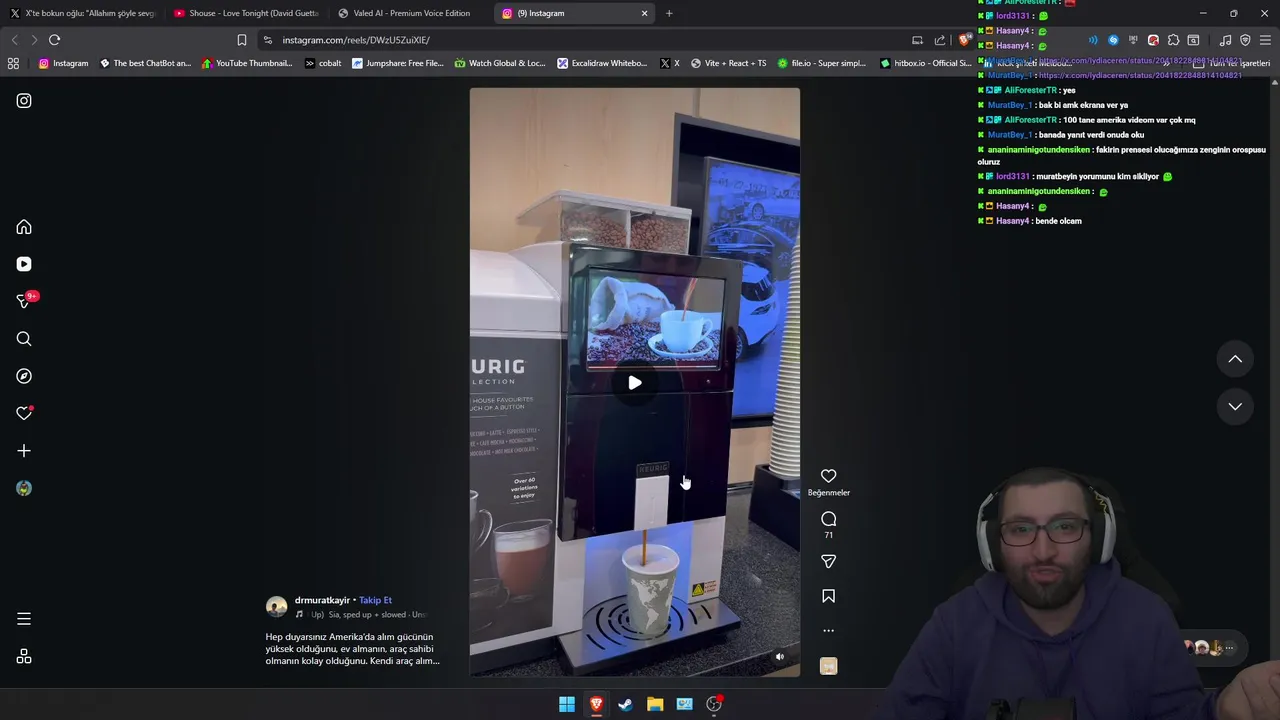Screen dimensions: 1280x720
Task: Open YouTube Thumbnail bookmark
Action: pos(247,63)
